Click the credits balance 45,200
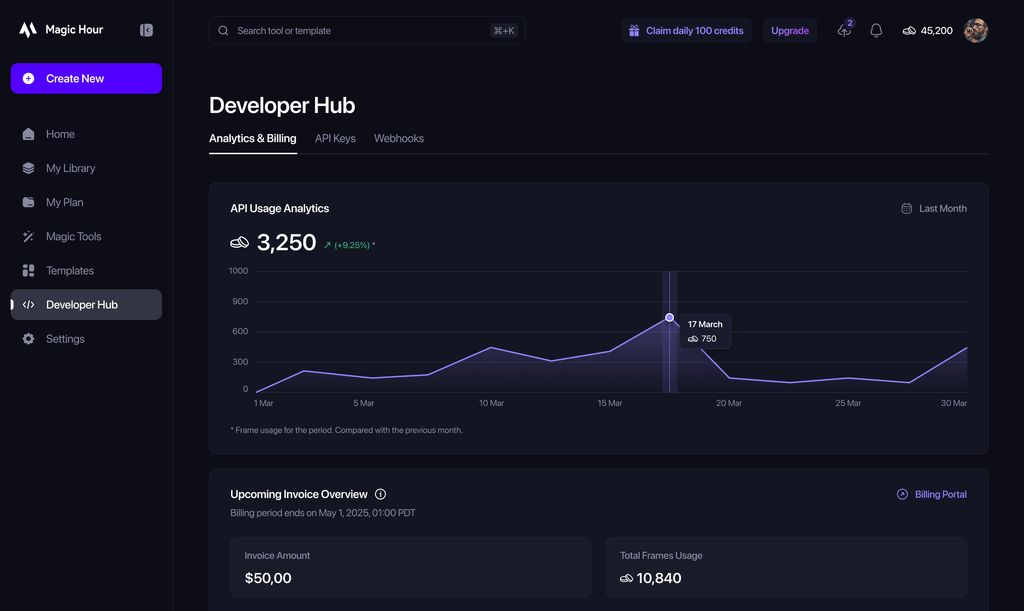1024x611 pixels. tap(927, 31)
